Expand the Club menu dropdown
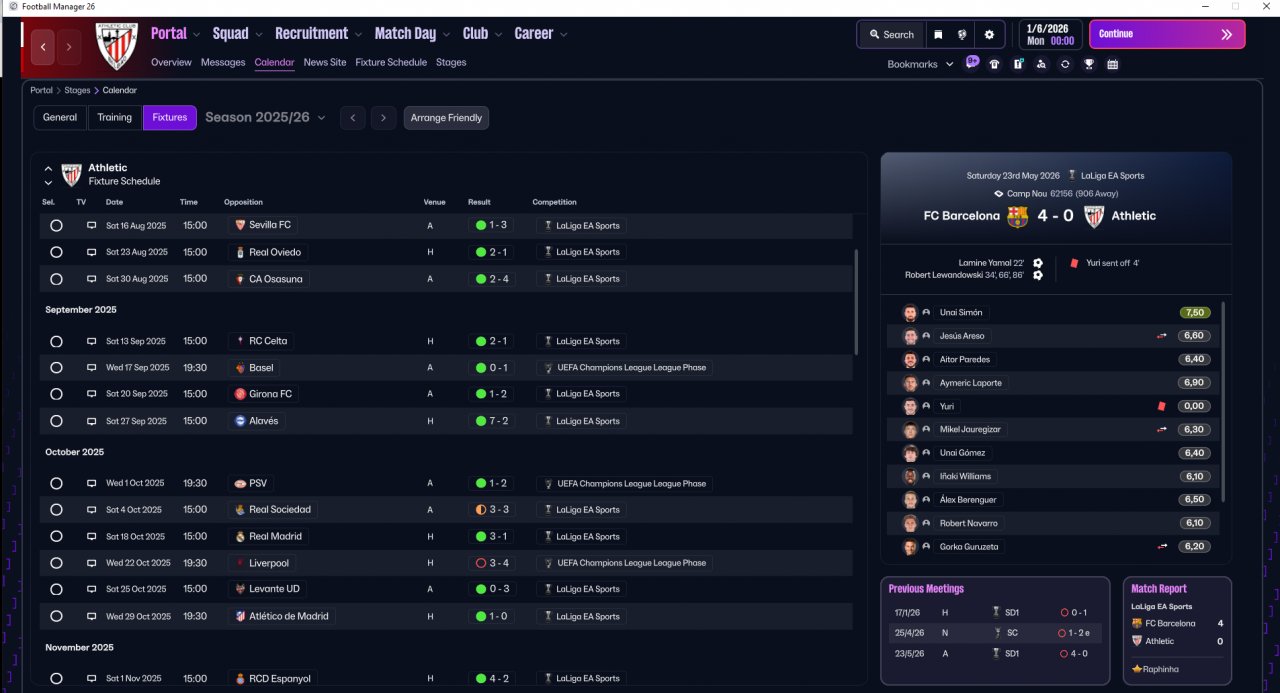 pyautogui.click(x=498, y=35)
